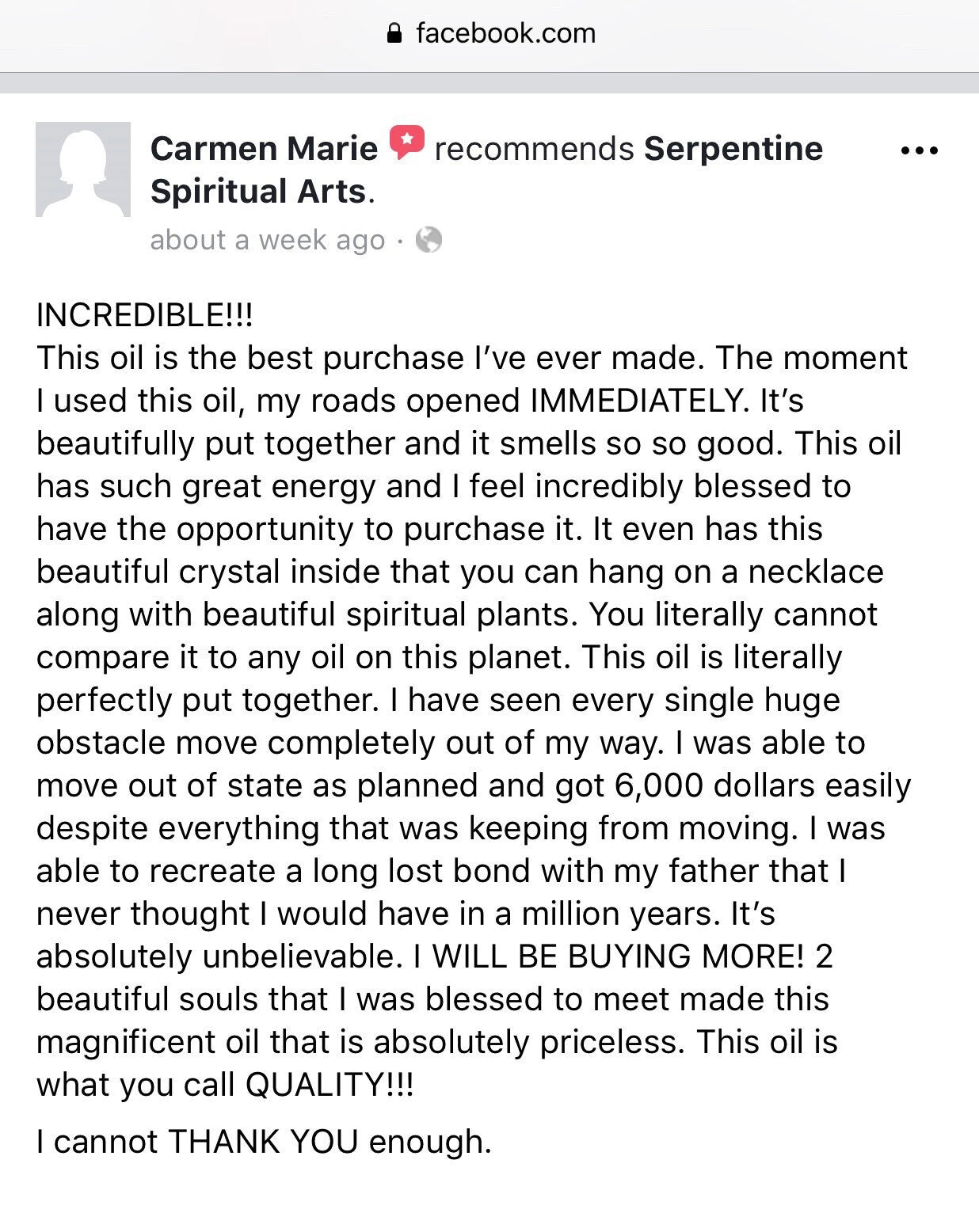Click the "Spiritual Arts." second line of page name
Viewport: 979px width, 1232px height.
(261, 192)
